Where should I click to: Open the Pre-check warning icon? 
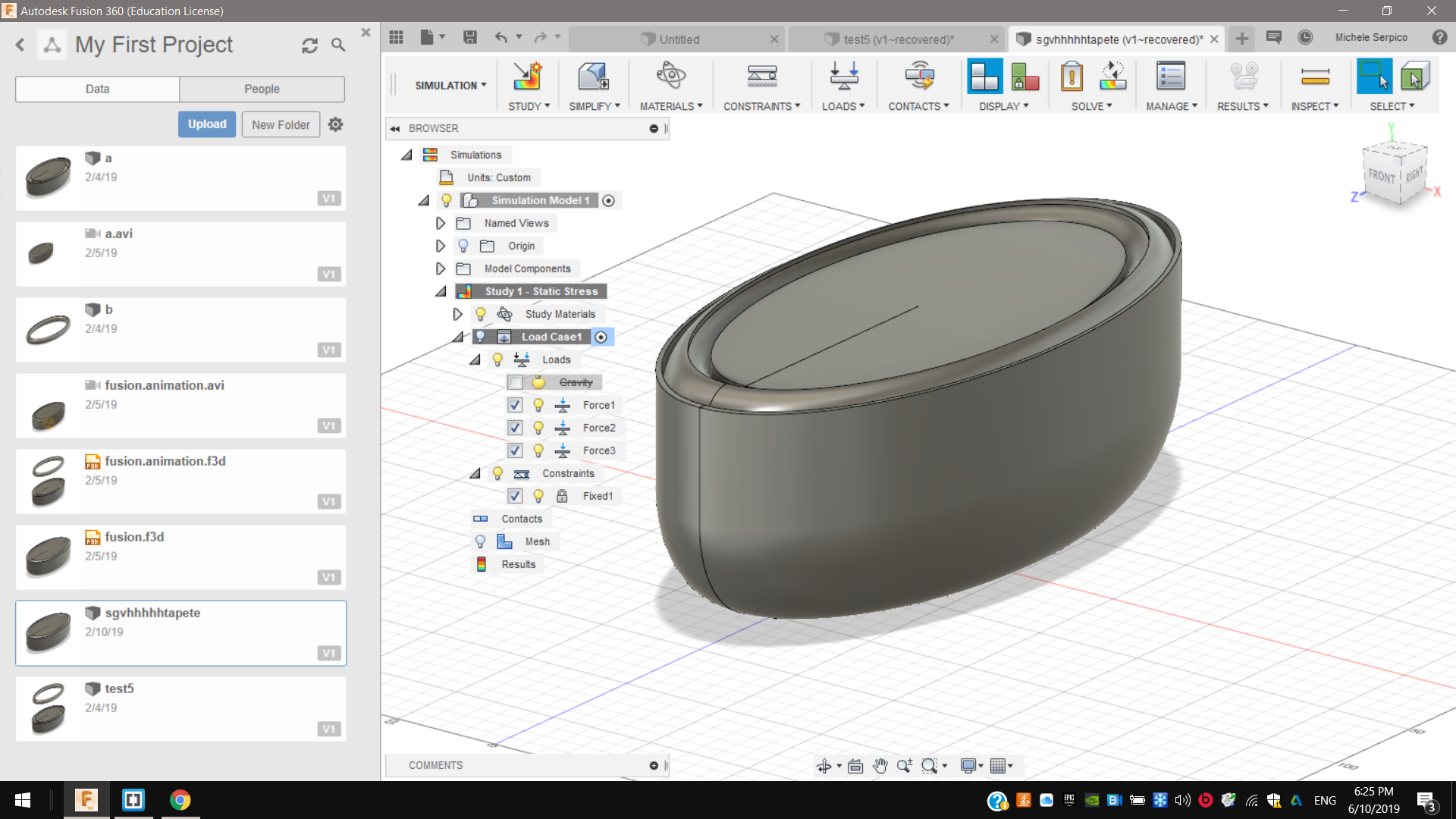(x=1072, y=77)
